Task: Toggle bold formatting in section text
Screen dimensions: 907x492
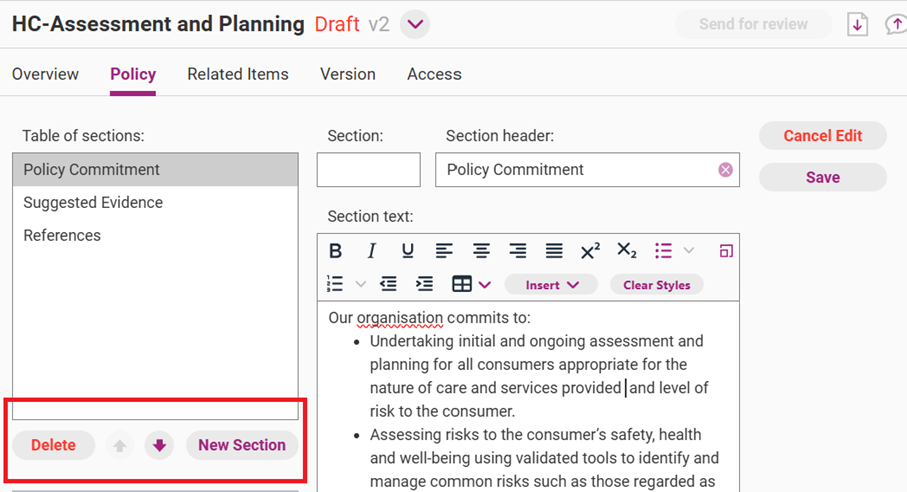Action: tap(336, 251)
